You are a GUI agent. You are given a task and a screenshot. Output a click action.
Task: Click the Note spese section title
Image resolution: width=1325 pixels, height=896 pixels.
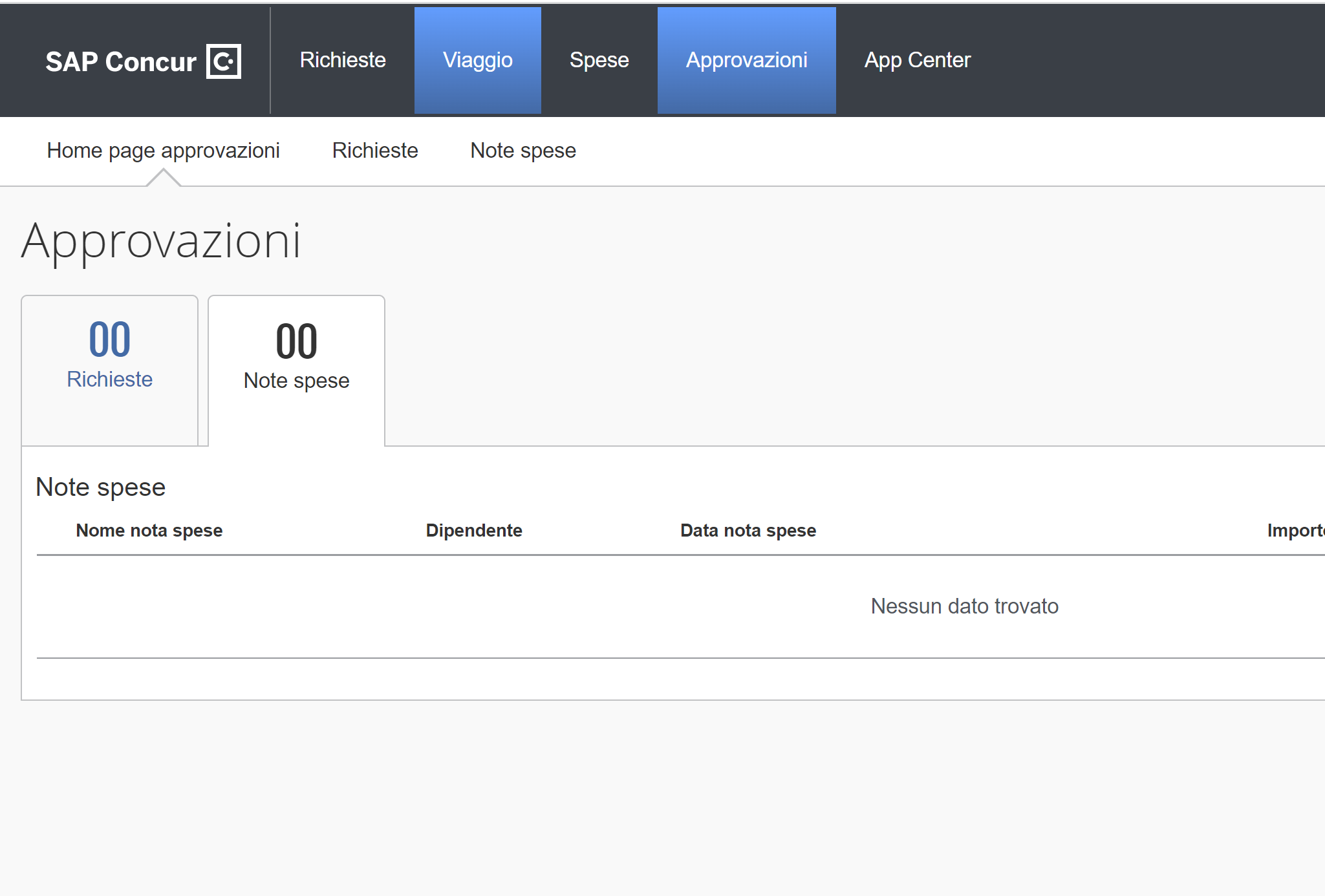pos(100,487)
